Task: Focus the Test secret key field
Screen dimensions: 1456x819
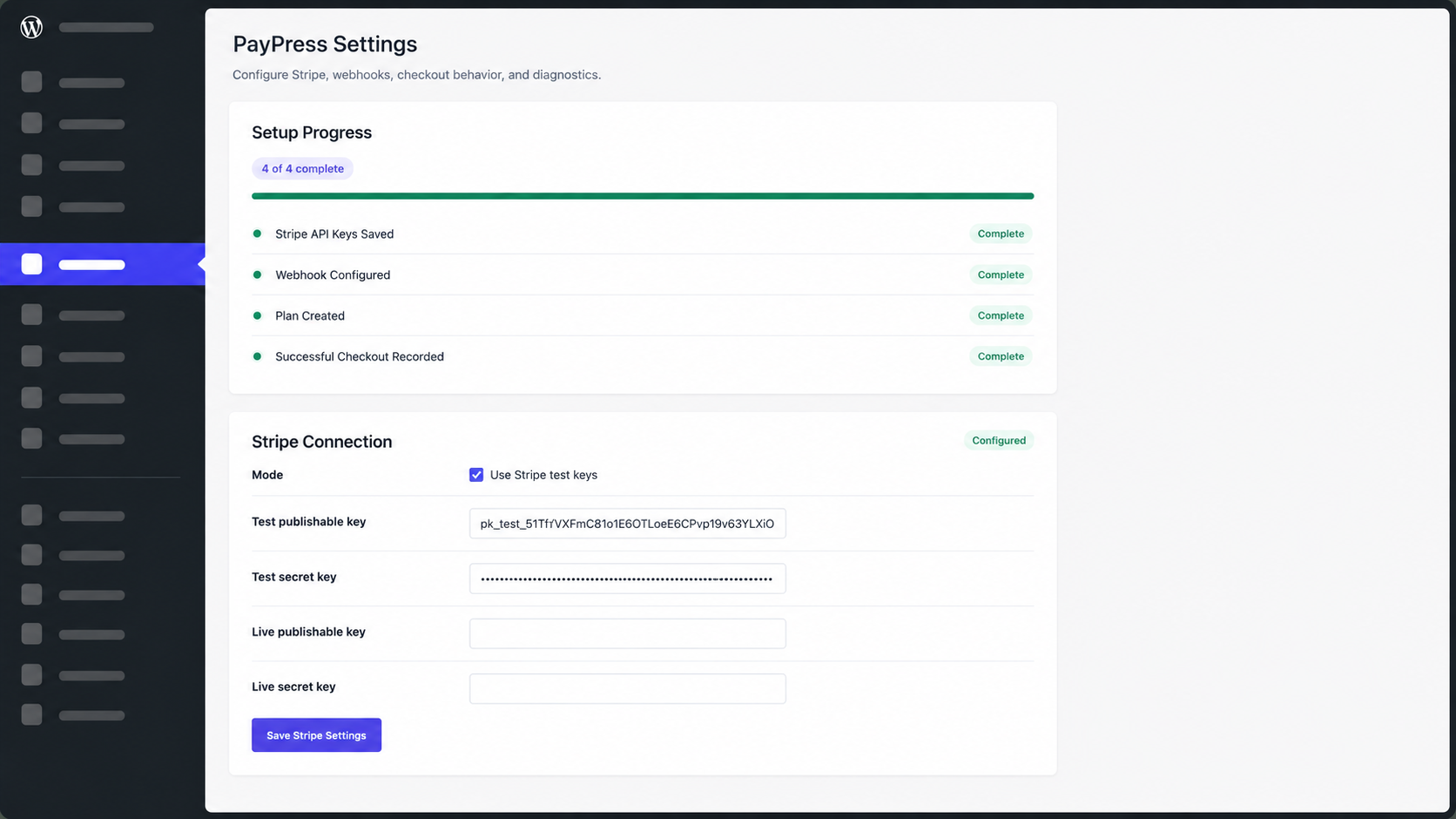Action: coord(627,579)
